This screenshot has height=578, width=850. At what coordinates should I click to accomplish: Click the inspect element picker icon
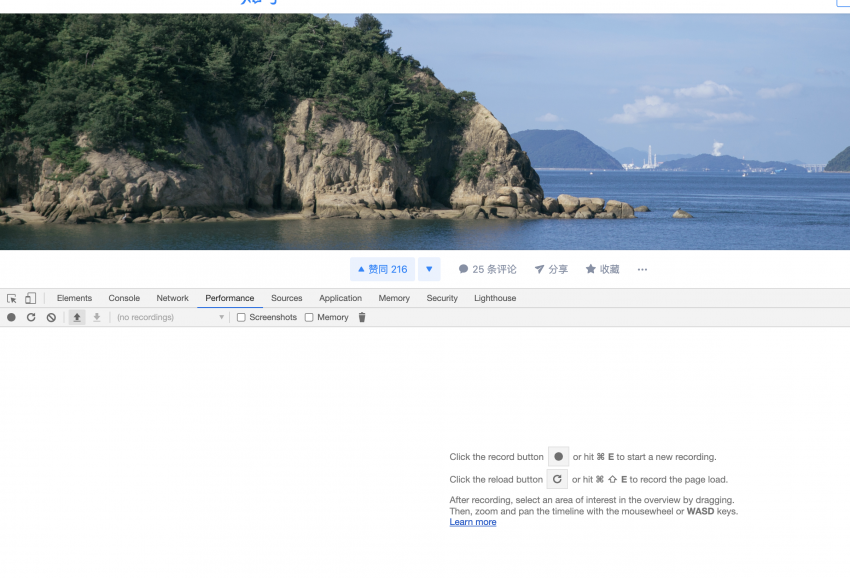point(12,298)
